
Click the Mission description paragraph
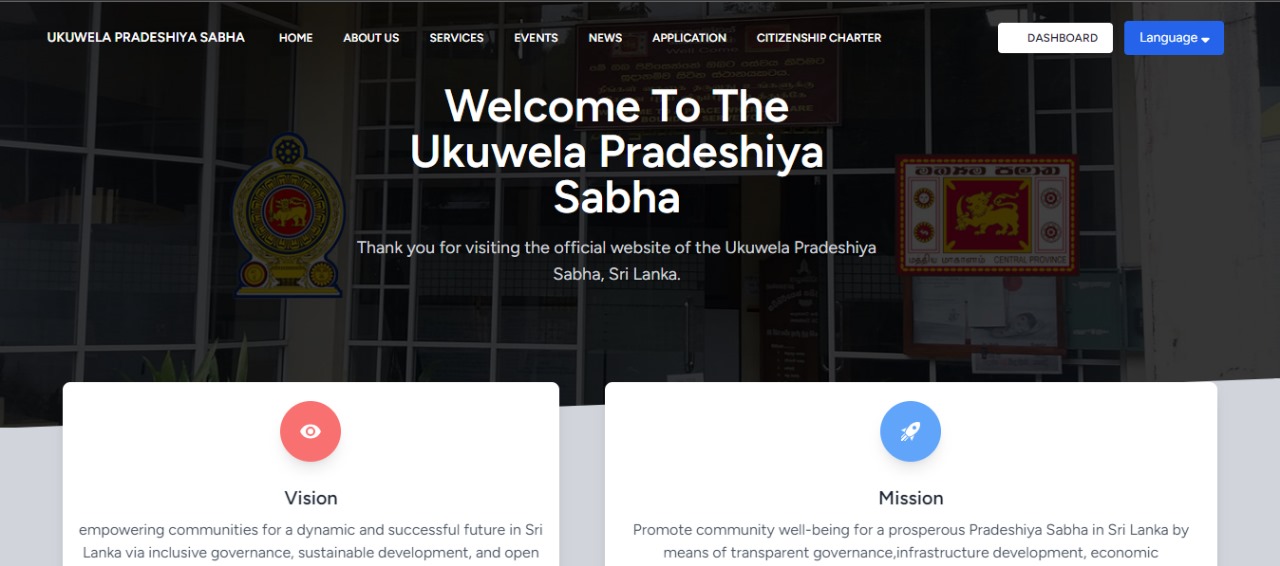911,543
